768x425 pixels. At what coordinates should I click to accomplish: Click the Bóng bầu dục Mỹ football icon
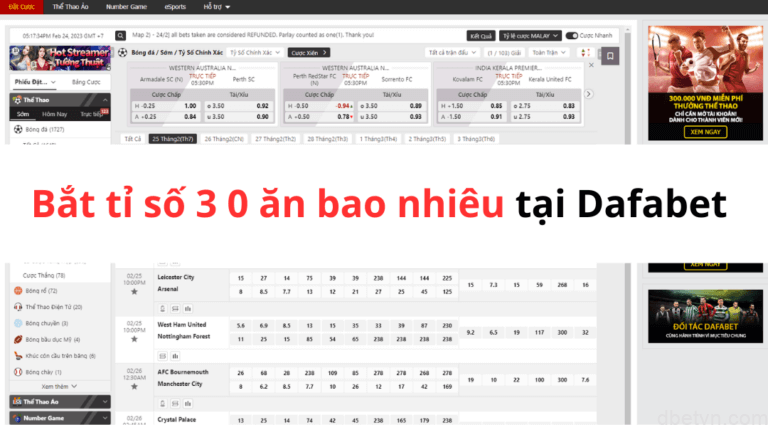pyautogui.click(x=18, y=339)
